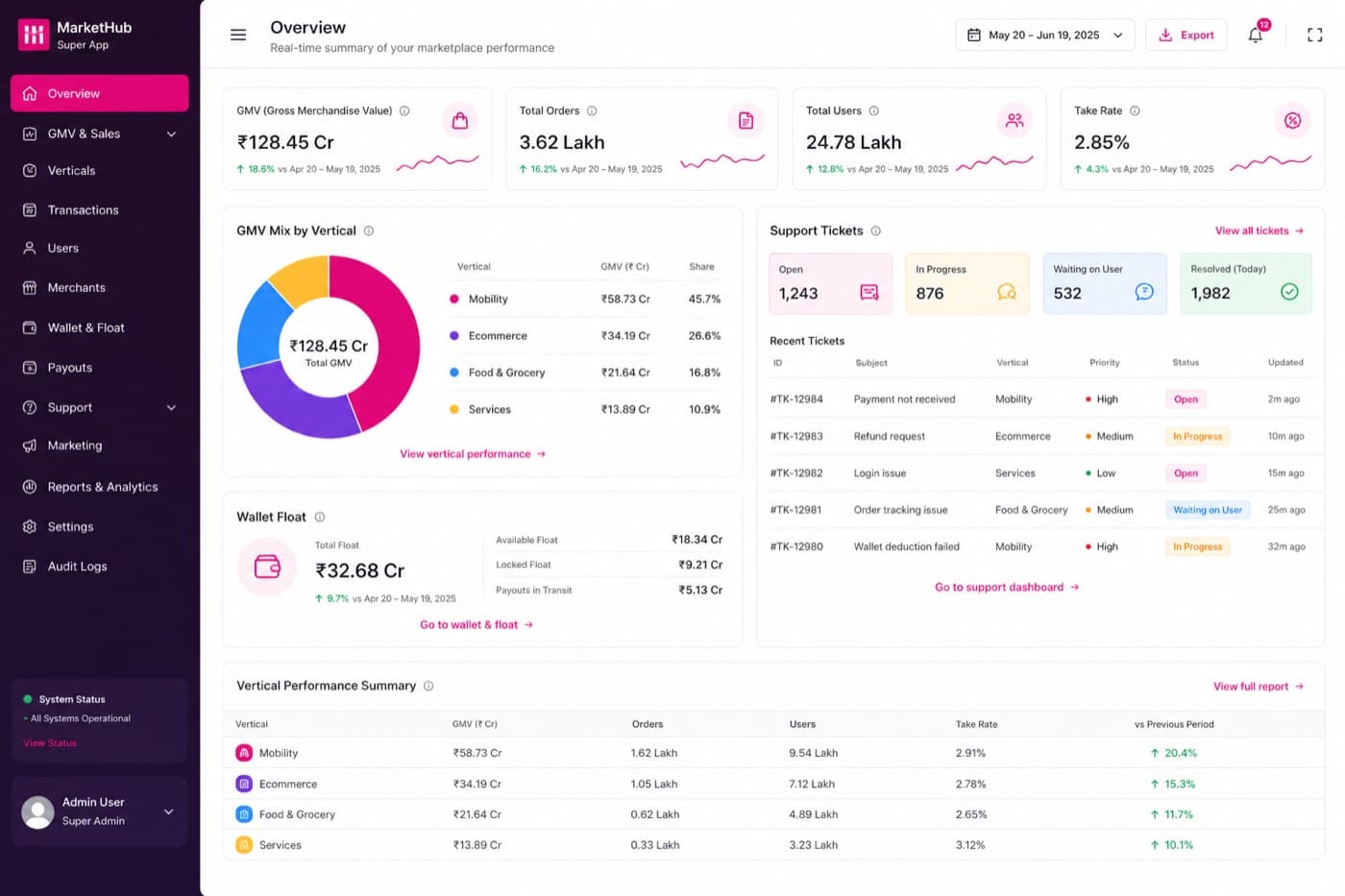This screenshot has width=1345, height=896.
Task: Click info icon beside GMV Mix by Vertical
Action: (369, 230)
